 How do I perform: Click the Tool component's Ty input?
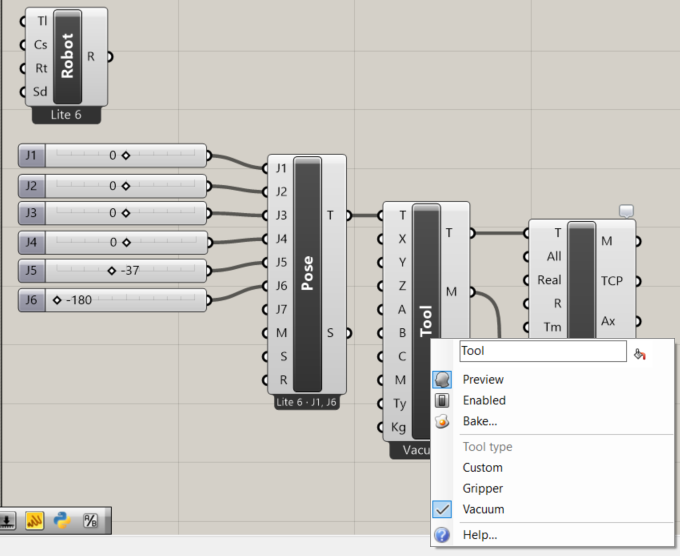coord(400,404)
